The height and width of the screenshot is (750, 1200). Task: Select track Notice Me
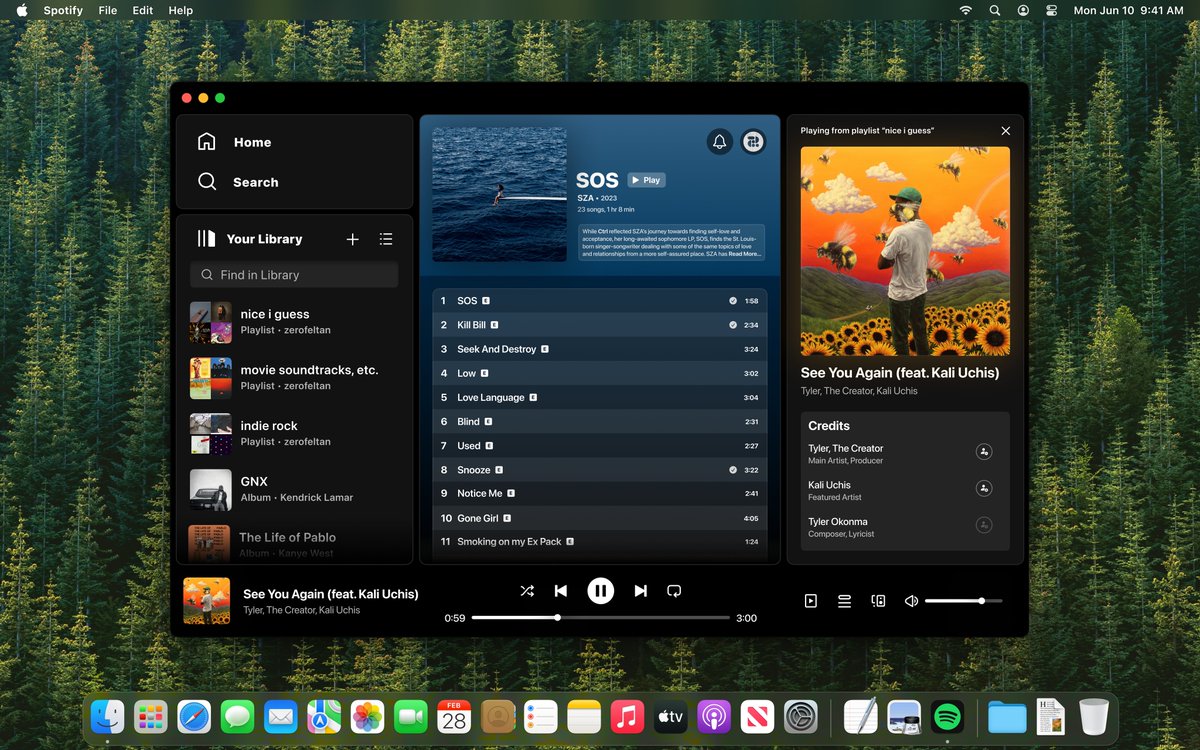click(600, 493)
